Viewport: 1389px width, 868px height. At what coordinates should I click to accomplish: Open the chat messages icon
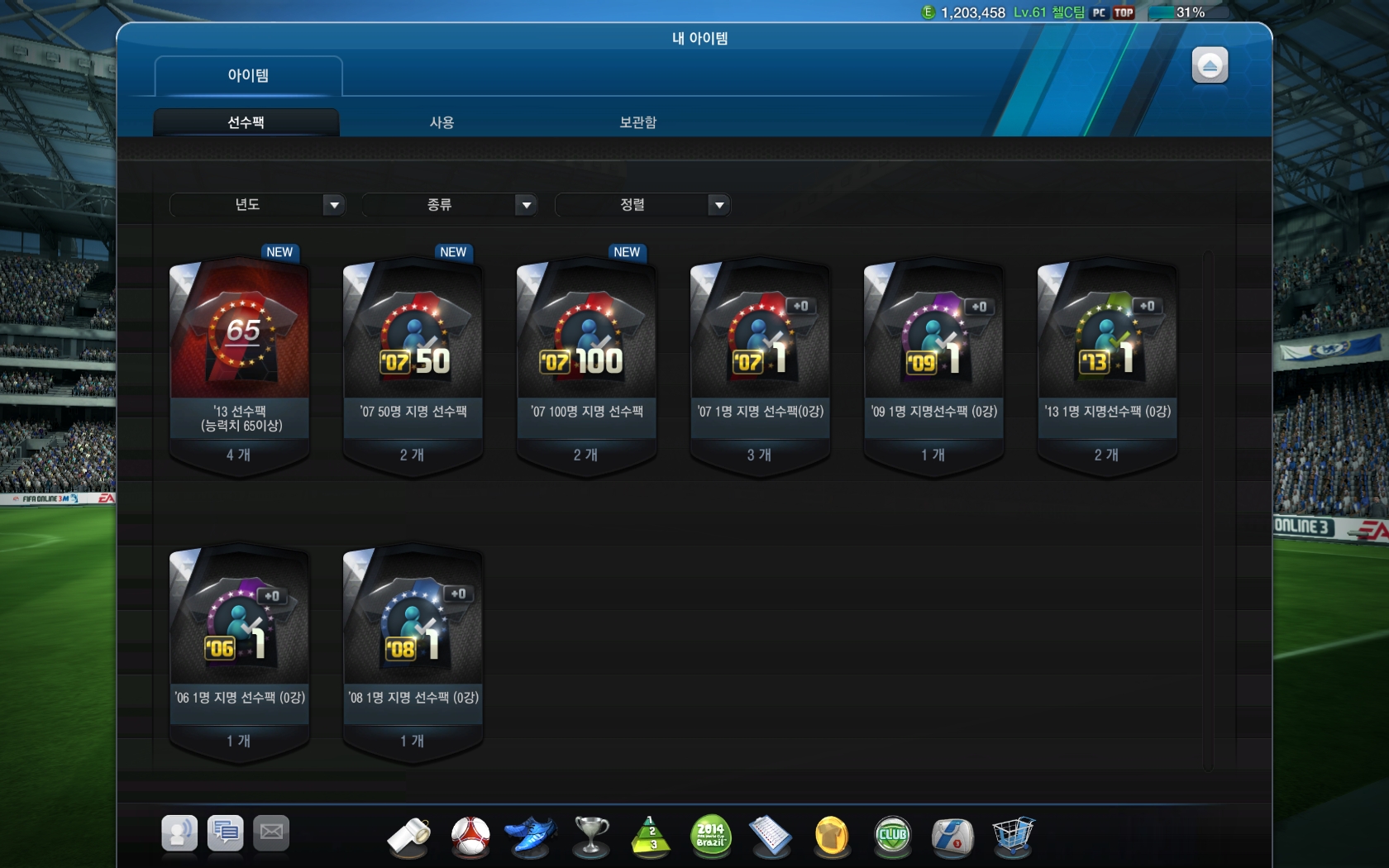(226, 832)
